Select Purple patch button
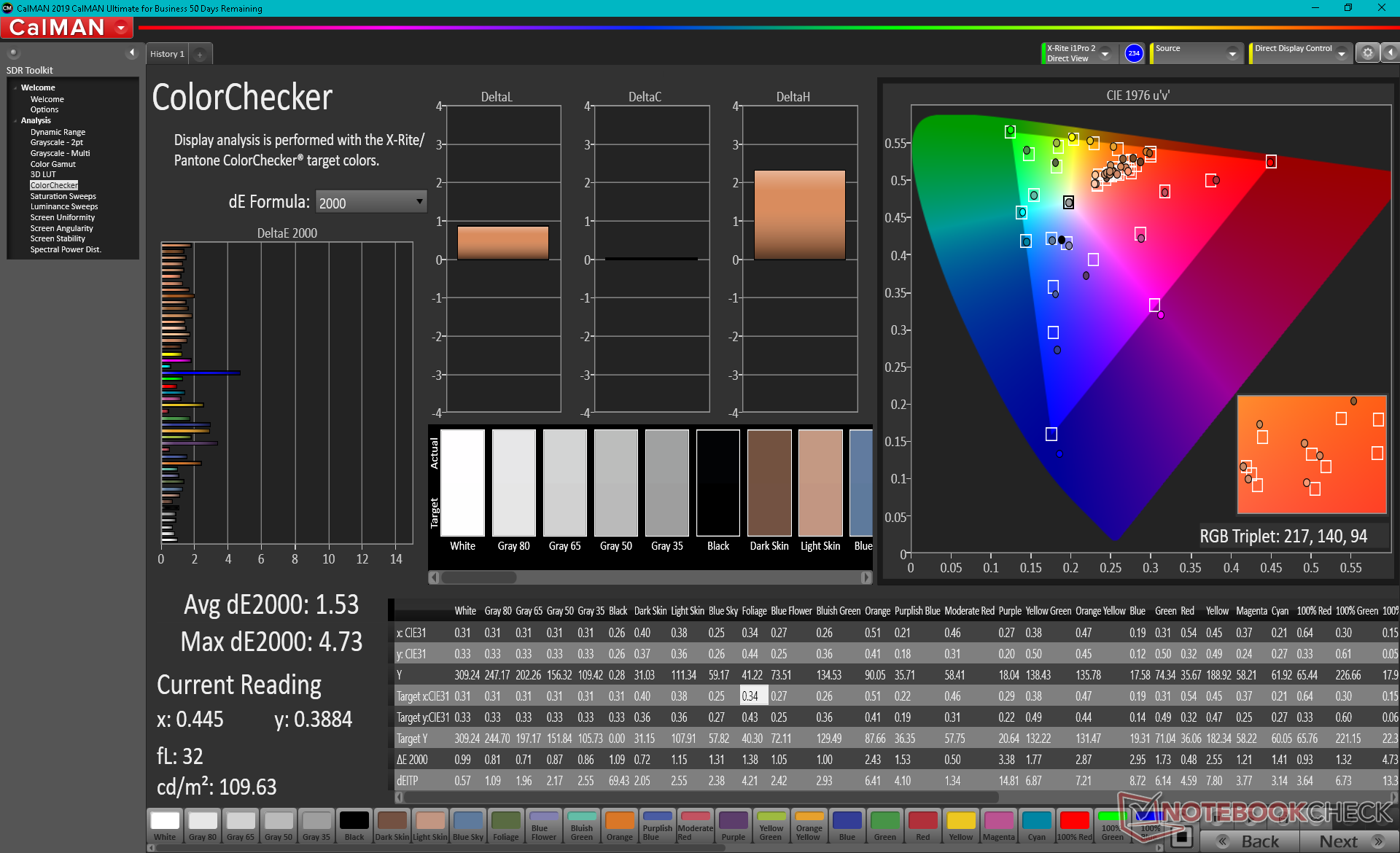 click(734, 826)
